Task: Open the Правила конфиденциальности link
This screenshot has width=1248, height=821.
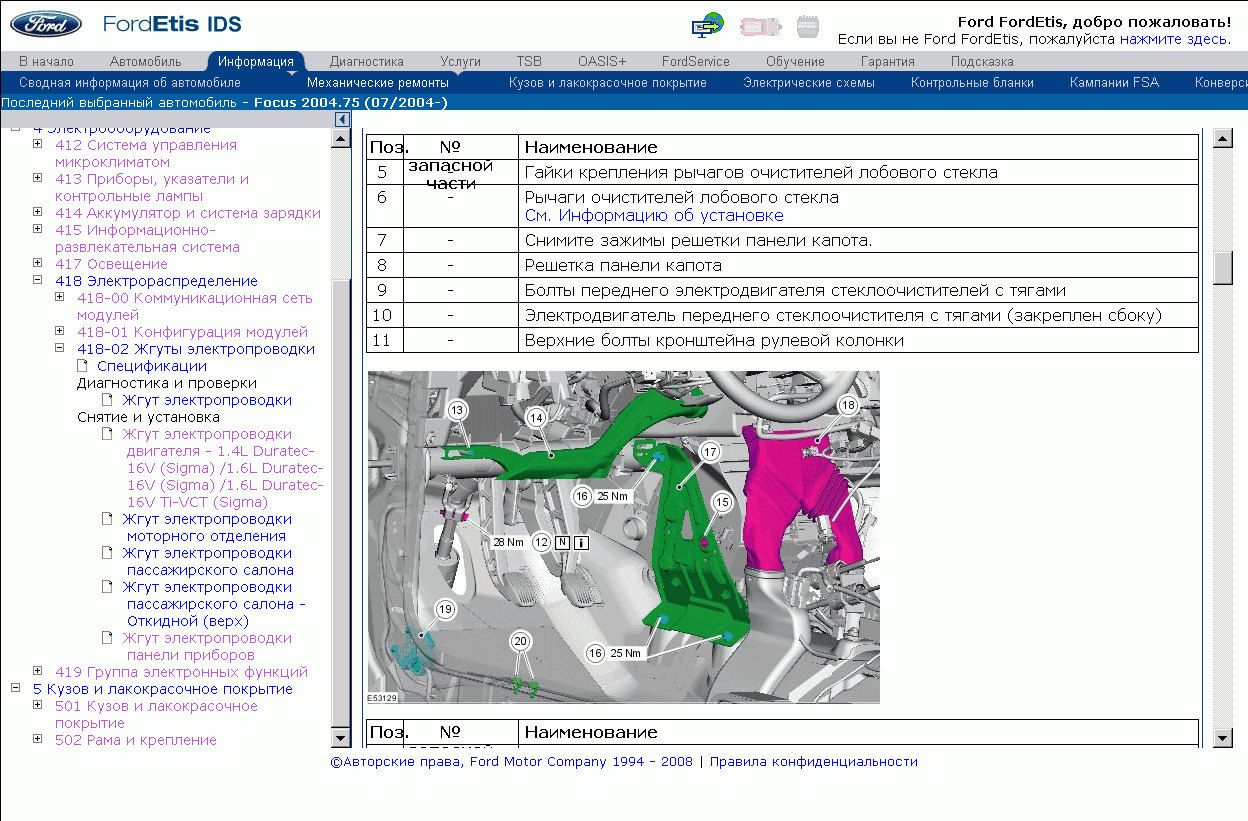Action: 813,761
